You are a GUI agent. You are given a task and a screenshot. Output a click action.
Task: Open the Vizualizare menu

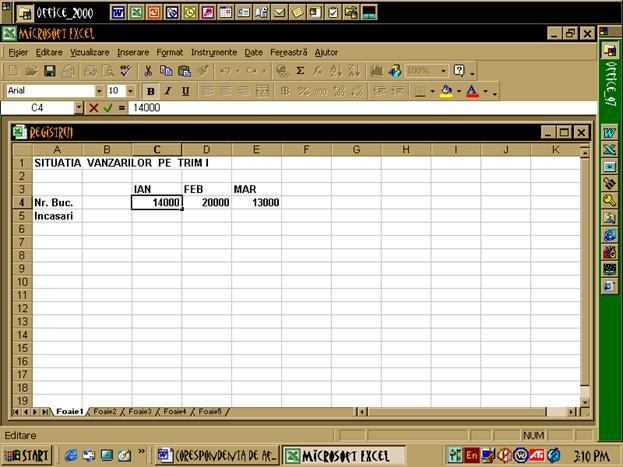click(89, 52)
